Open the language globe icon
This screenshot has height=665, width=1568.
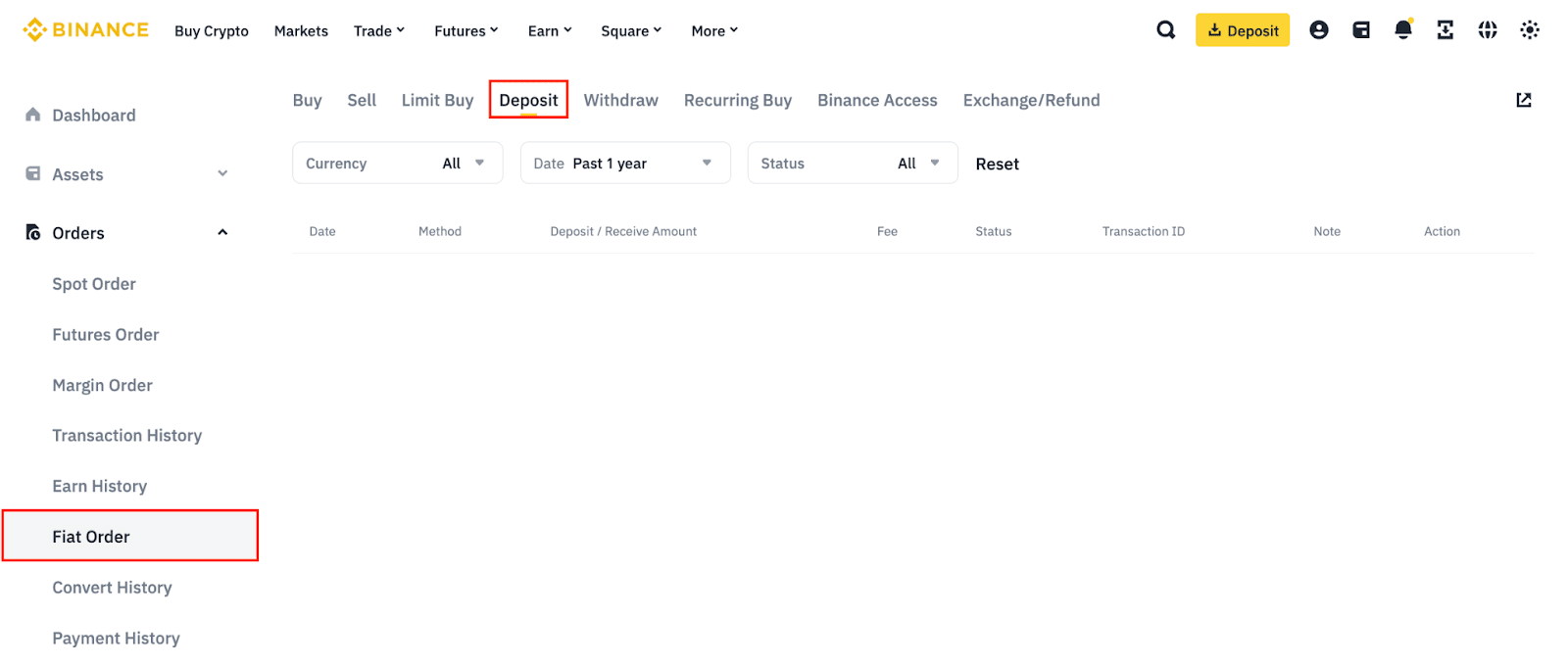tap(1488, 30)
